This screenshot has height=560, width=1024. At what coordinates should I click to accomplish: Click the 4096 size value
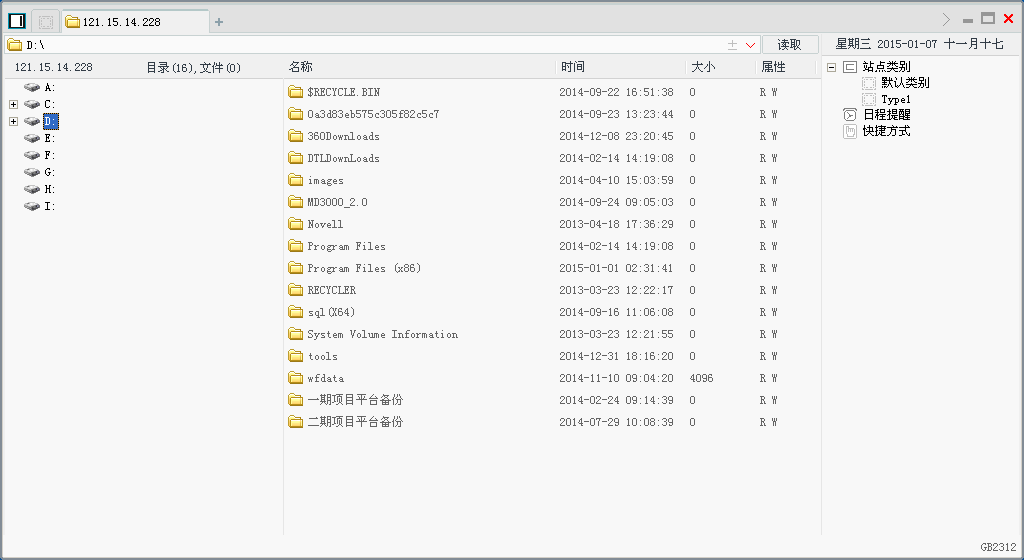[x=701, y=379]
